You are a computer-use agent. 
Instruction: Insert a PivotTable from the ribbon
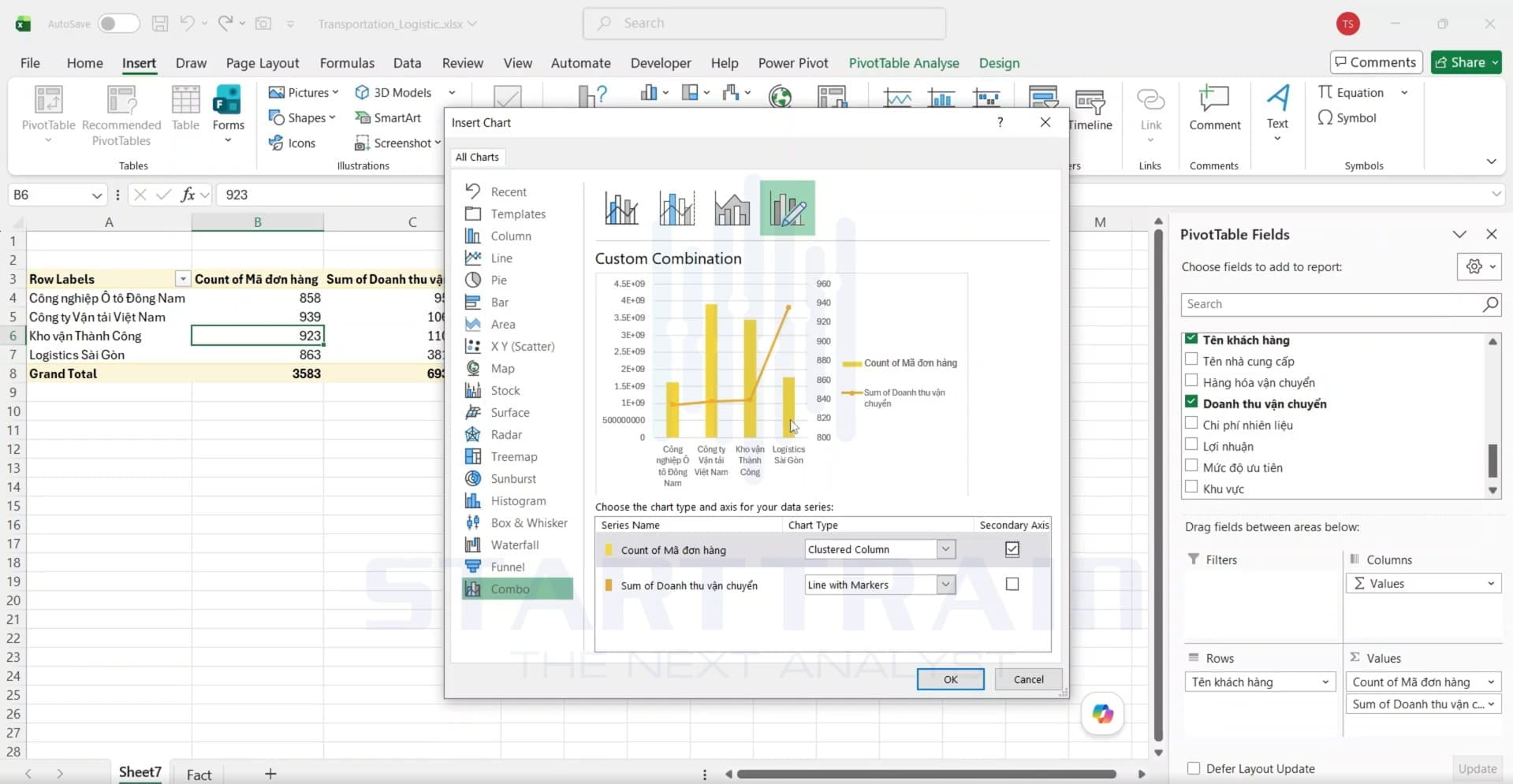[49, 115]
